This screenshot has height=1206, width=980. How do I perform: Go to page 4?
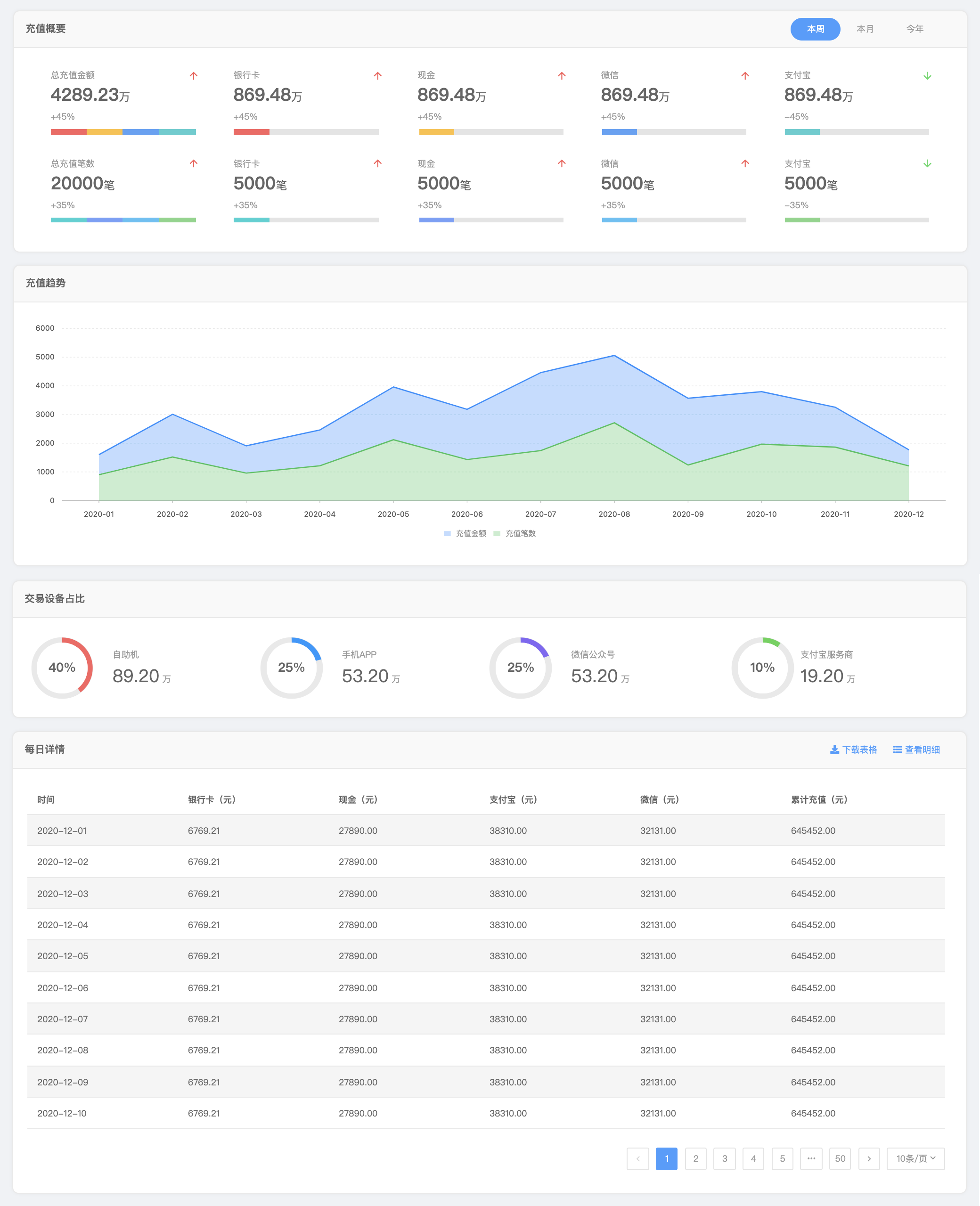753,1158
